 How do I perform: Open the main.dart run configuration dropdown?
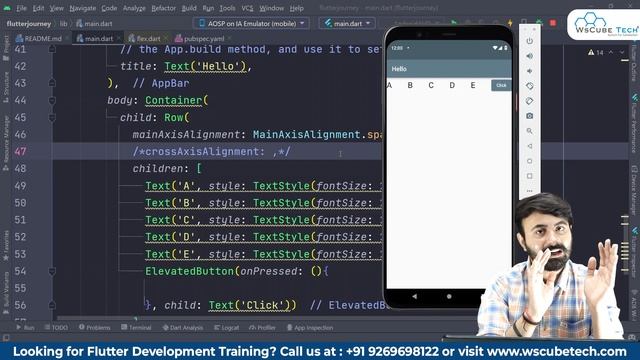pos(347,24)
